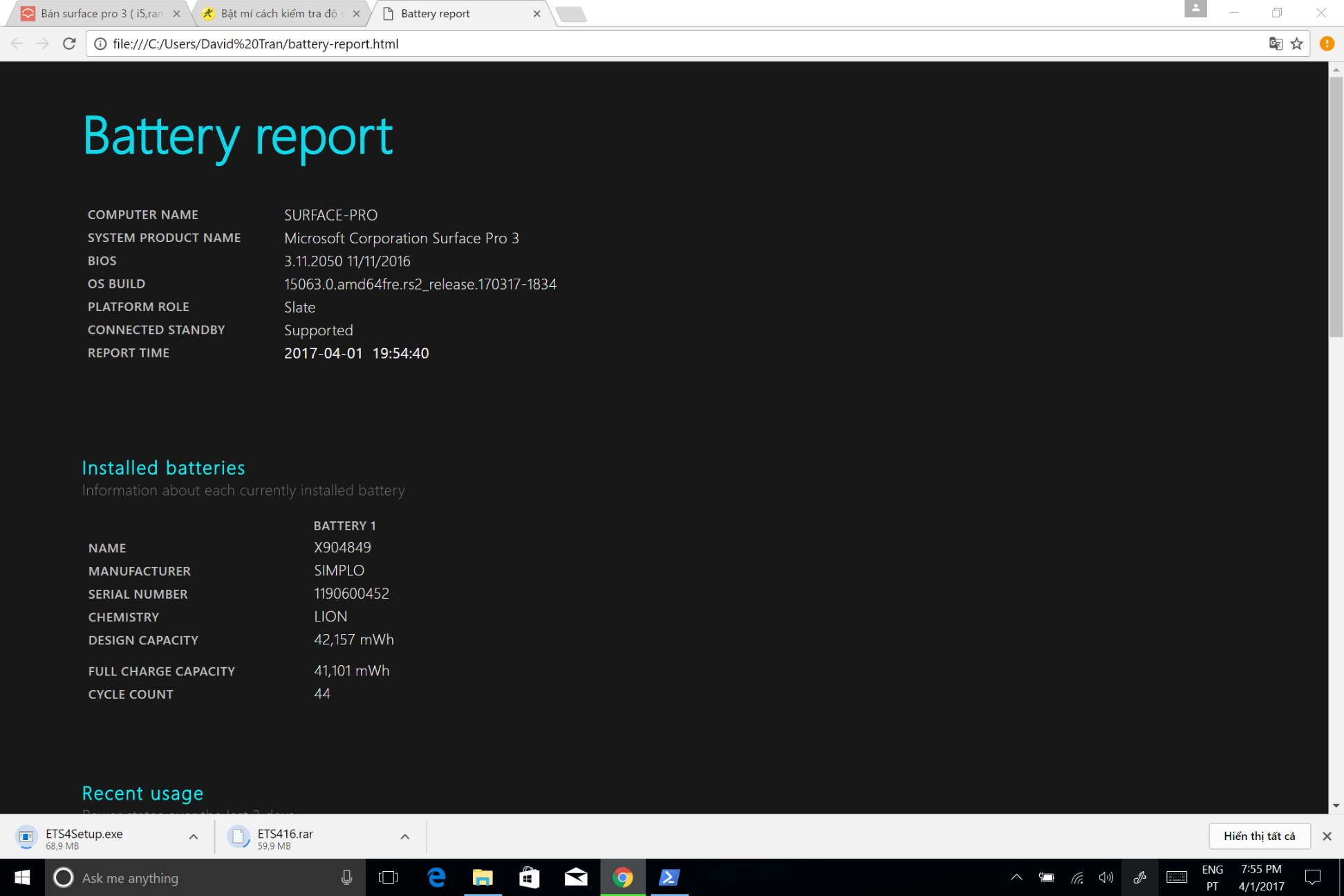Open the Windows Start menu
The width and height of the screenshot is (1344, 896).
pos(22,877)
